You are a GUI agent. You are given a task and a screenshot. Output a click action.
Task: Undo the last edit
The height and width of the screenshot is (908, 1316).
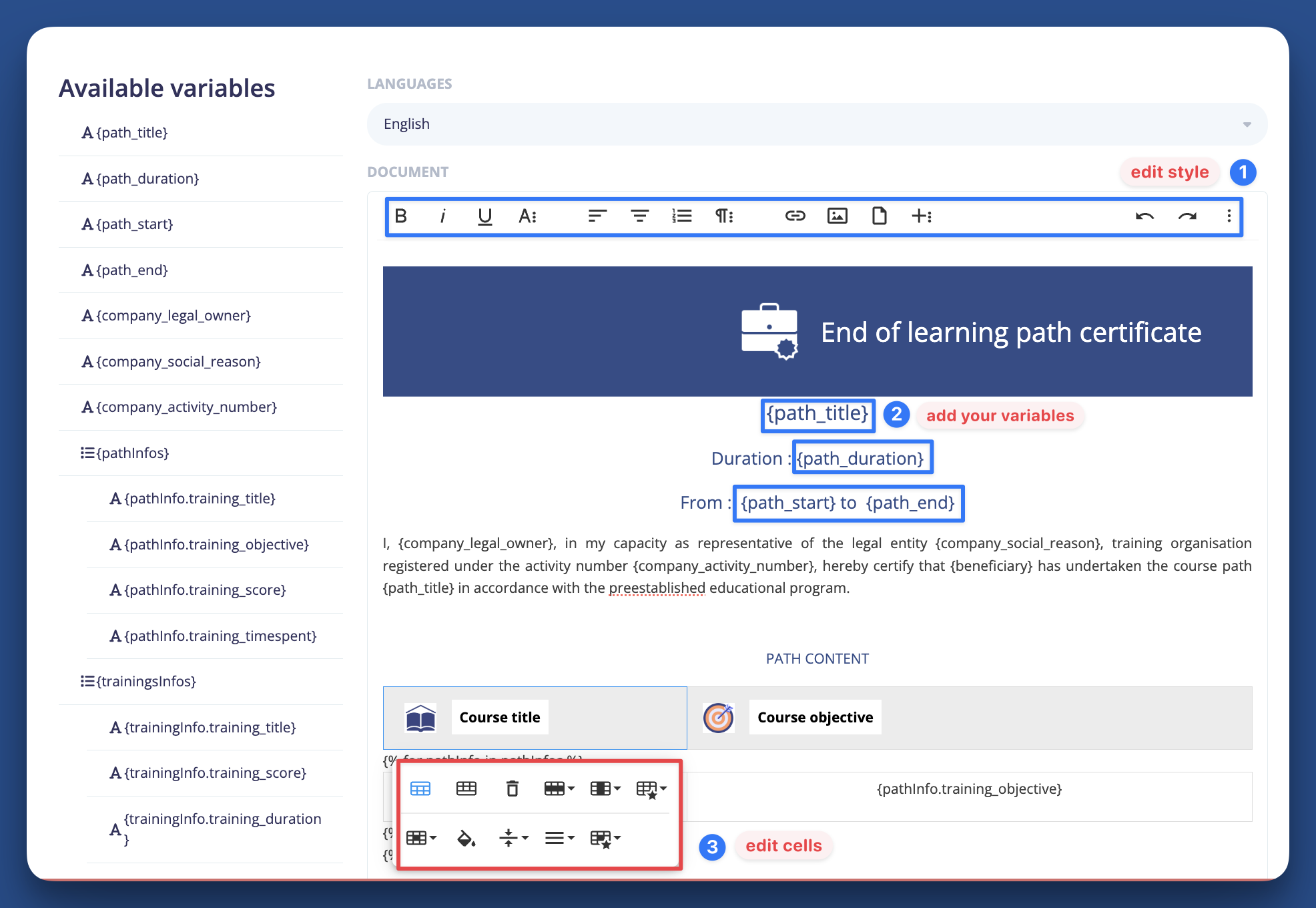pyautogui.click(x=1144, y=216)
